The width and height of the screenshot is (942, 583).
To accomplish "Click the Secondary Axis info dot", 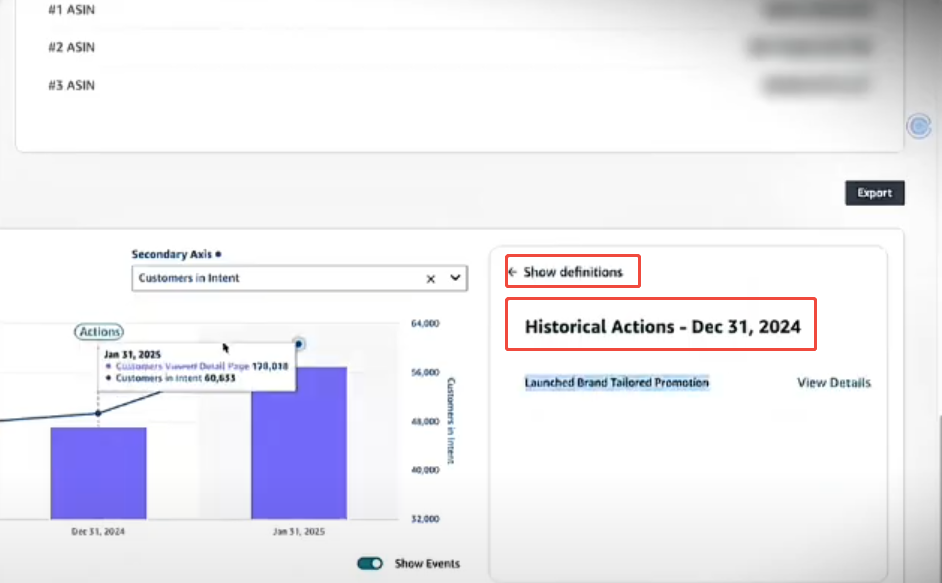I will pos(218,255).
